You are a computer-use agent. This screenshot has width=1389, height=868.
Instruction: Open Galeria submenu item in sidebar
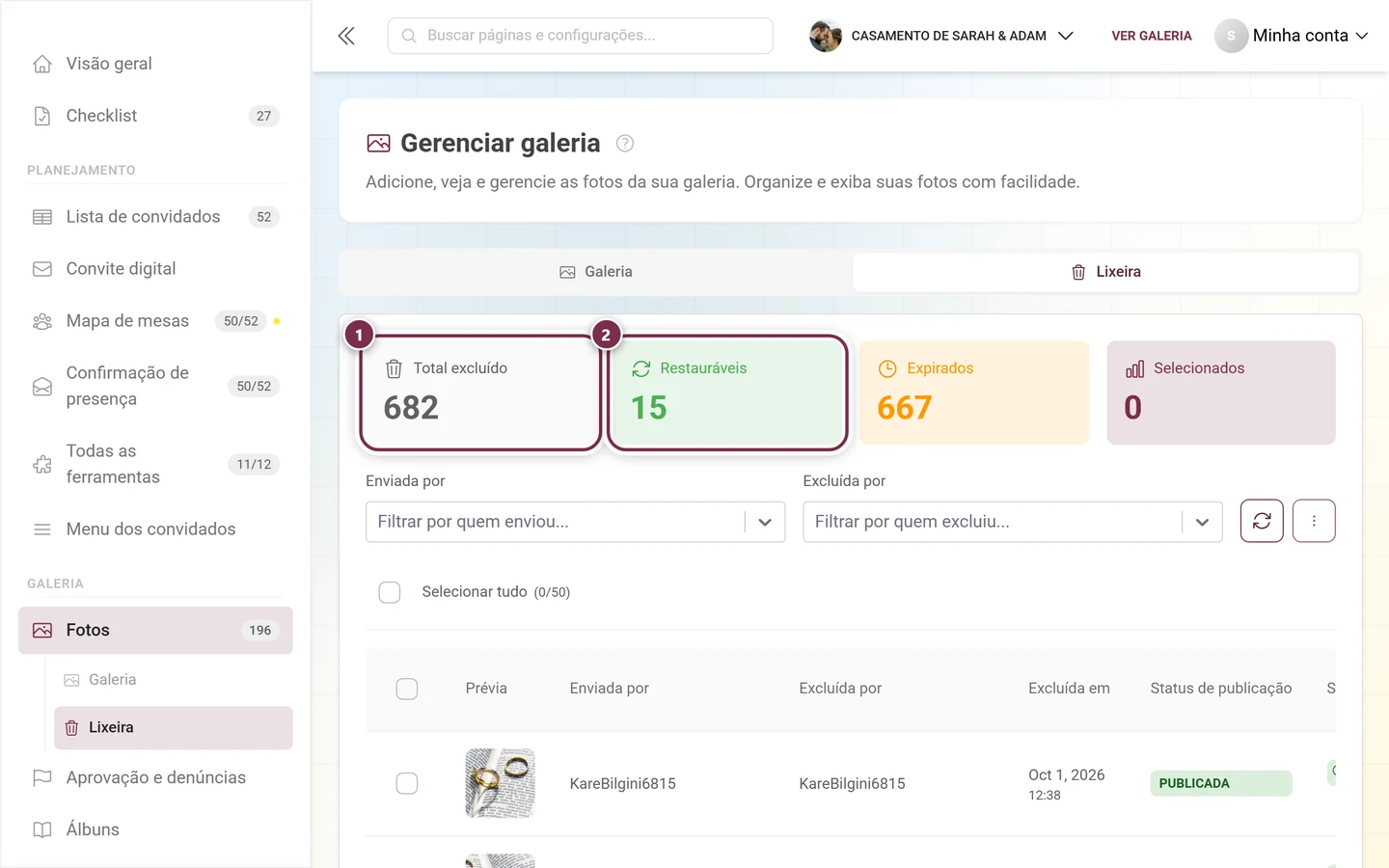click(174, 680)
